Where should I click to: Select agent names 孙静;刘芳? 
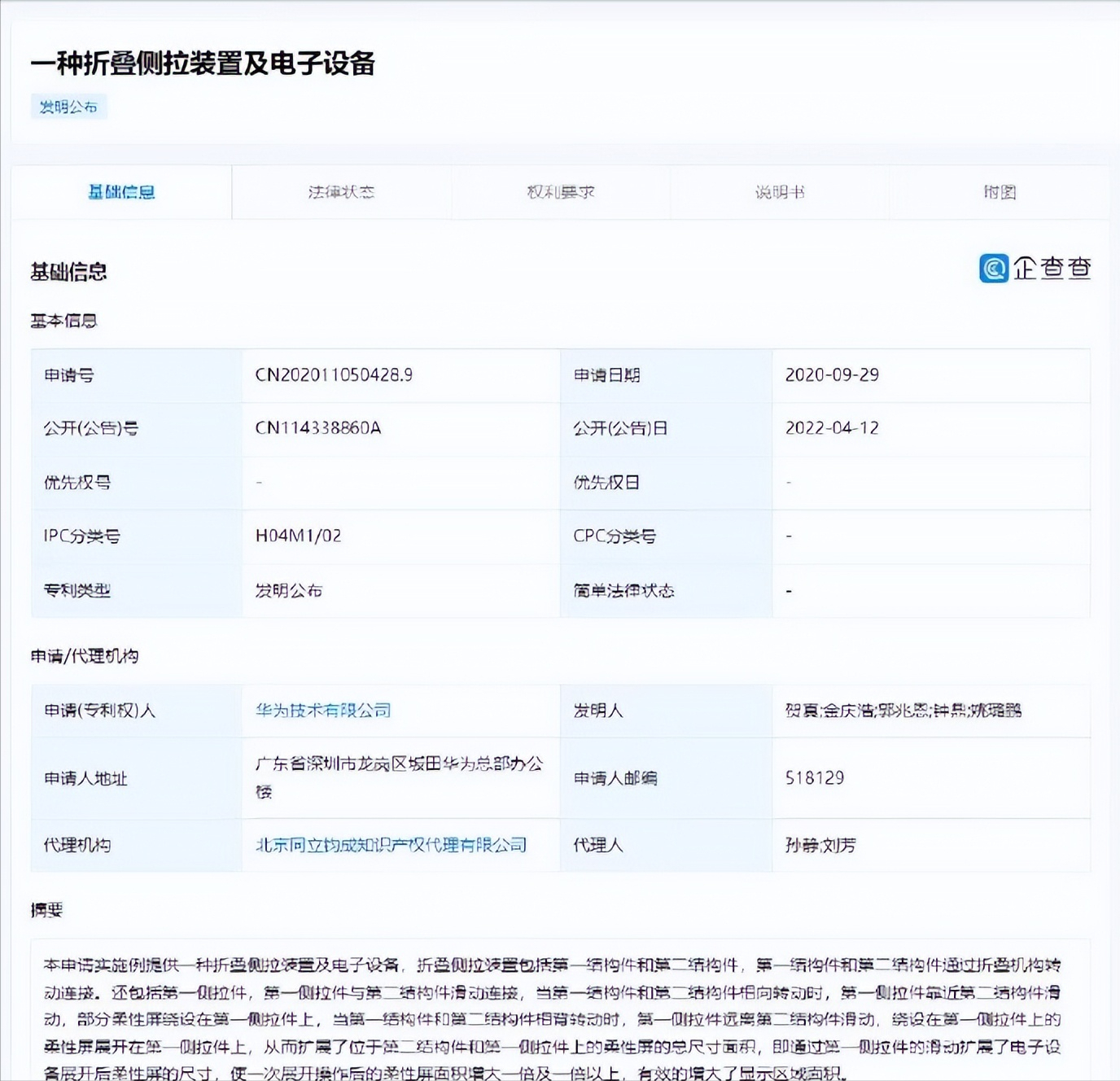point(820,845)
